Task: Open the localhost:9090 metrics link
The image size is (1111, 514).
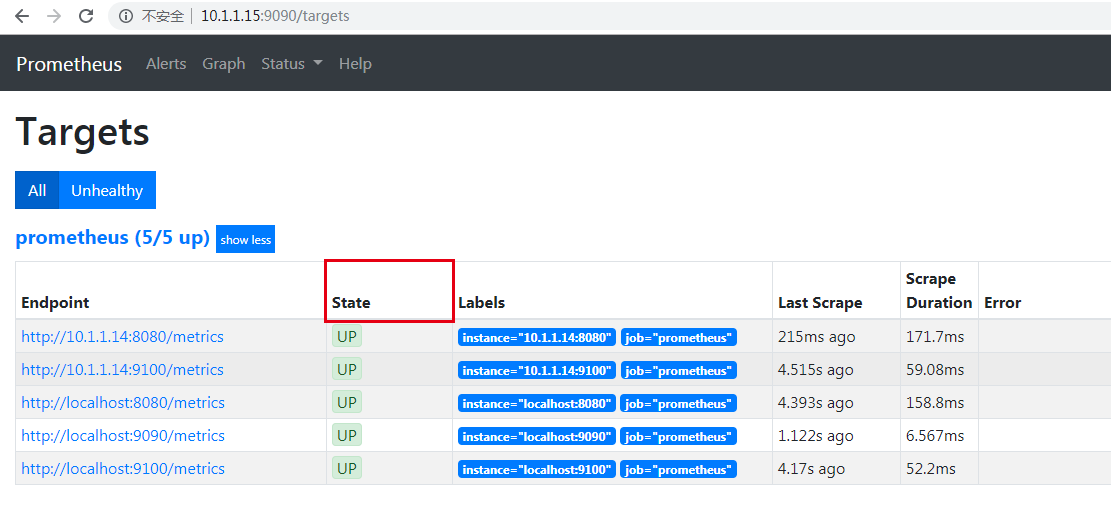Action: coord(122,436)
